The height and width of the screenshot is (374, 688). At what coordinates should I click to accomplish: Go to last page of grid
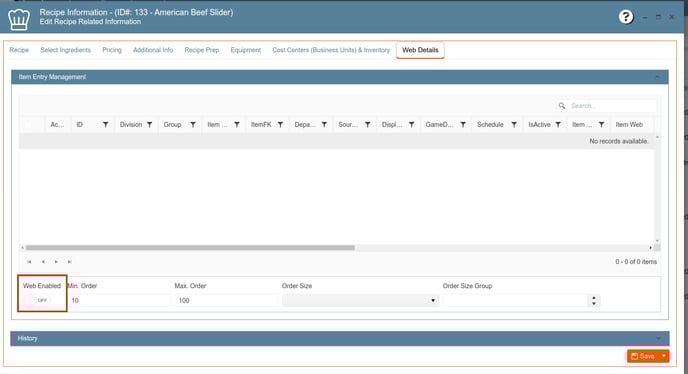point(69,262)
